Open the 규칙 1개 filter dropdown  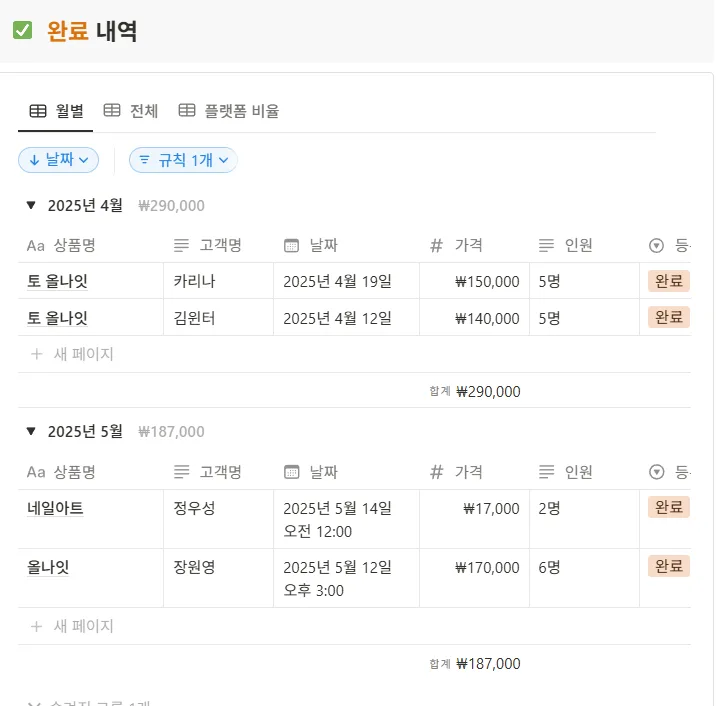pos(183,160)
